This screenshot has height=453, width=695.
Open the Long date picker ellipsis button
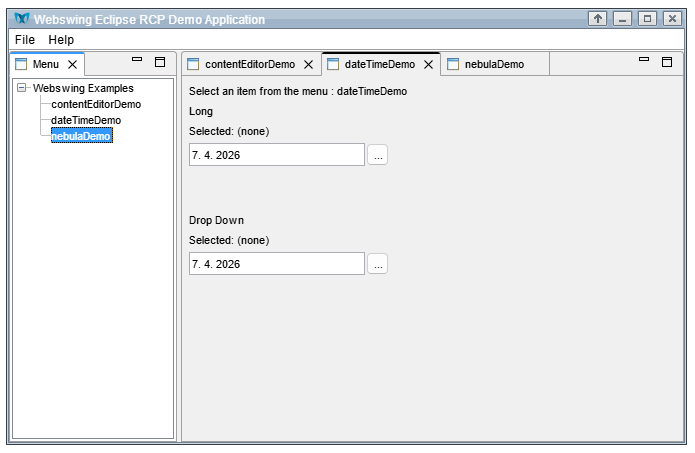pyautogui.click(x=377, y=155)
